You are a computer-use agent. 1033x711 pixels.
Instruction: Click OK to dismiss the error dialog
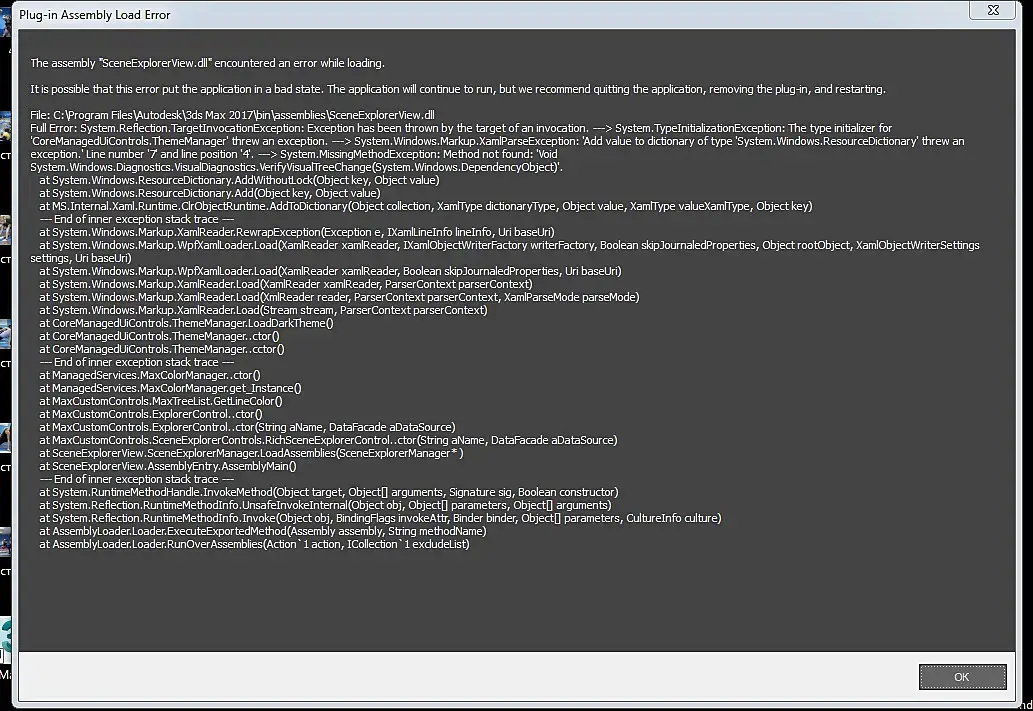coord(963,677)
